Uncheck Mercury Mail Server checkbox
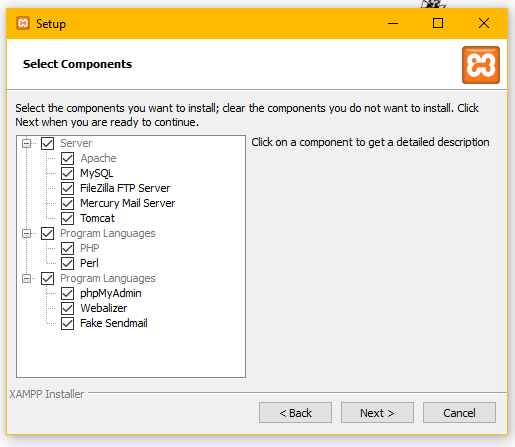The width and height of the screenshot is (515, 447). point(67,203)
